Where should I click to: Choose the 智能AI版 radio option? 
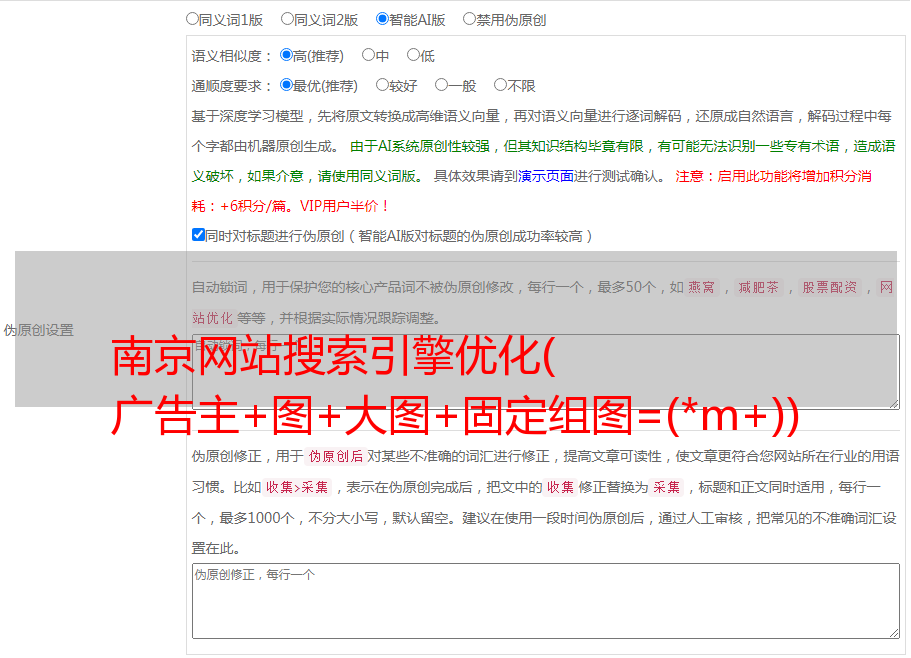pyautogui.click(x=382, y=19)
